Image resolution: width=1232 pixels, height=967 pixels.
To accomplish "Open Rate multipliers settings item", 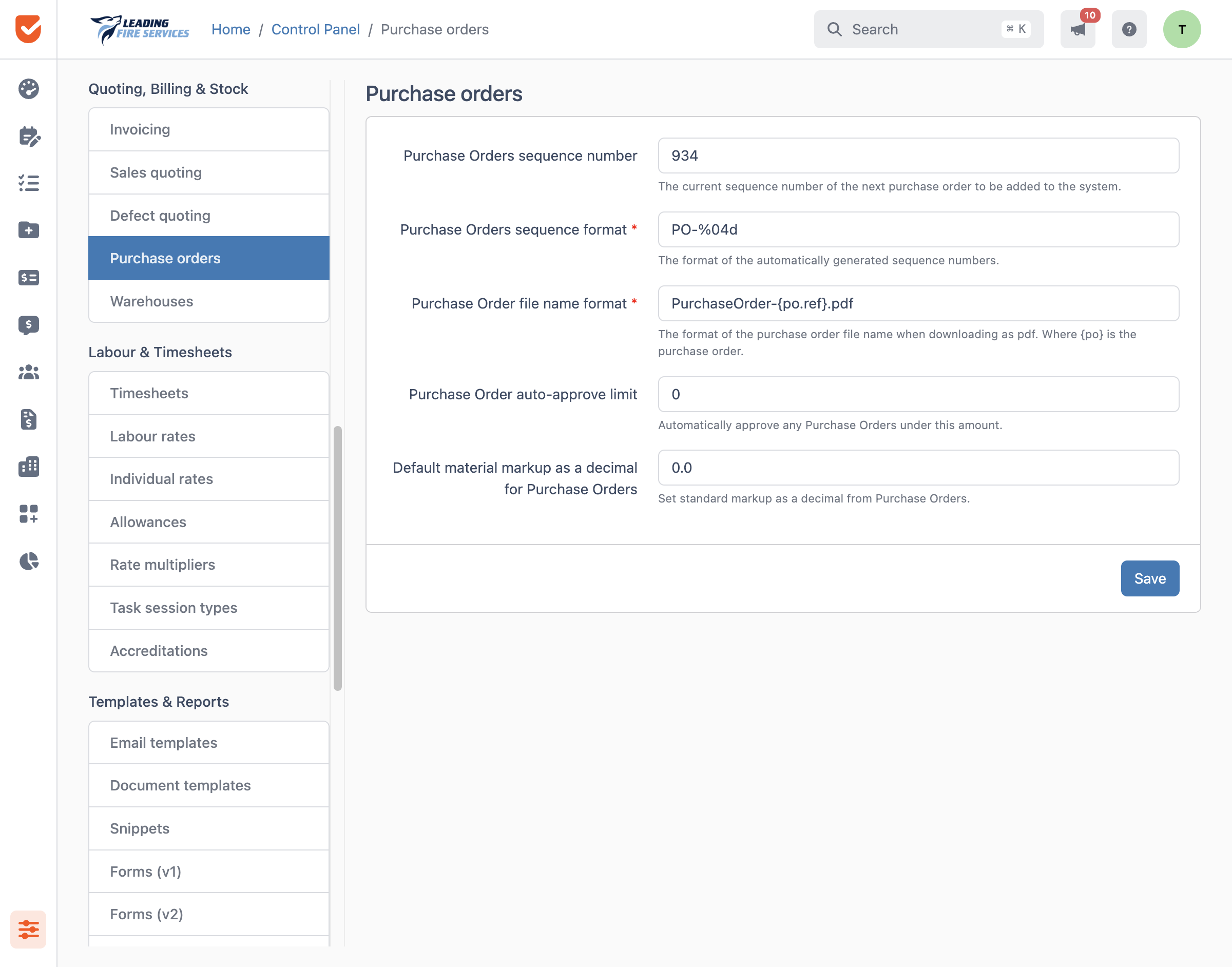I will point(209,565).
